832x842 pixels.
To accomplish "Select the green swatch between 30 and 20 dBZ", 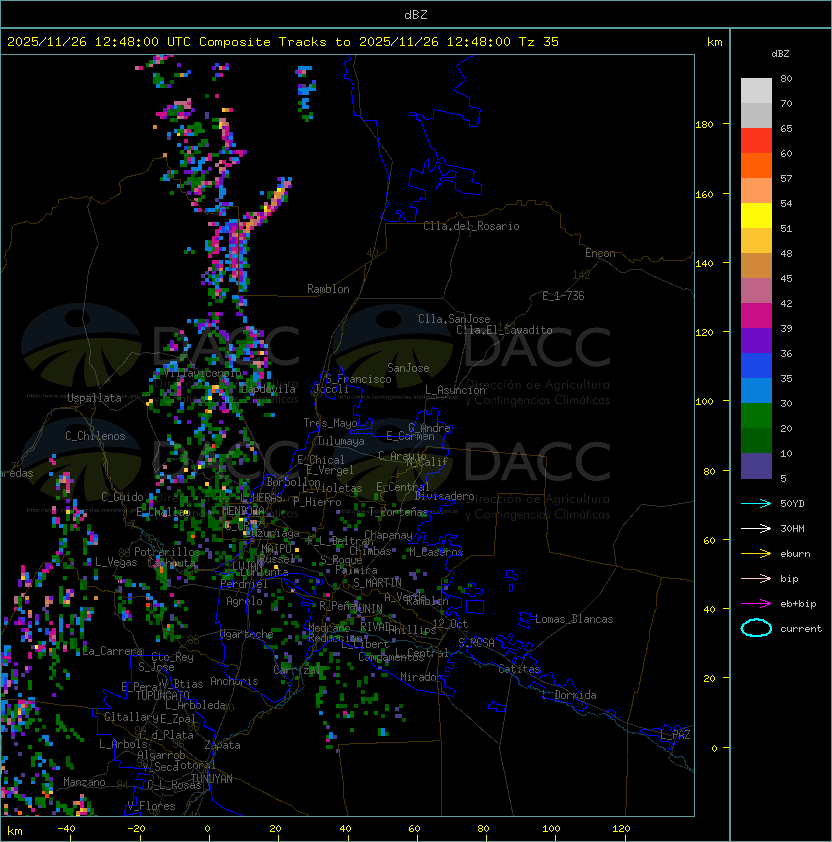I will [x=756, y=416].
